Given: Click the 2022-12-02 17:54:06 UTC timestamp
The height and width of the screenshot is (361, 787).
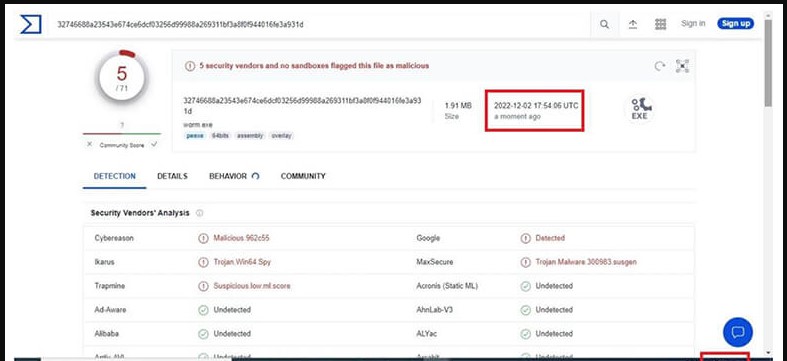Looking at the screenshot, I should [x=536, y=106].
